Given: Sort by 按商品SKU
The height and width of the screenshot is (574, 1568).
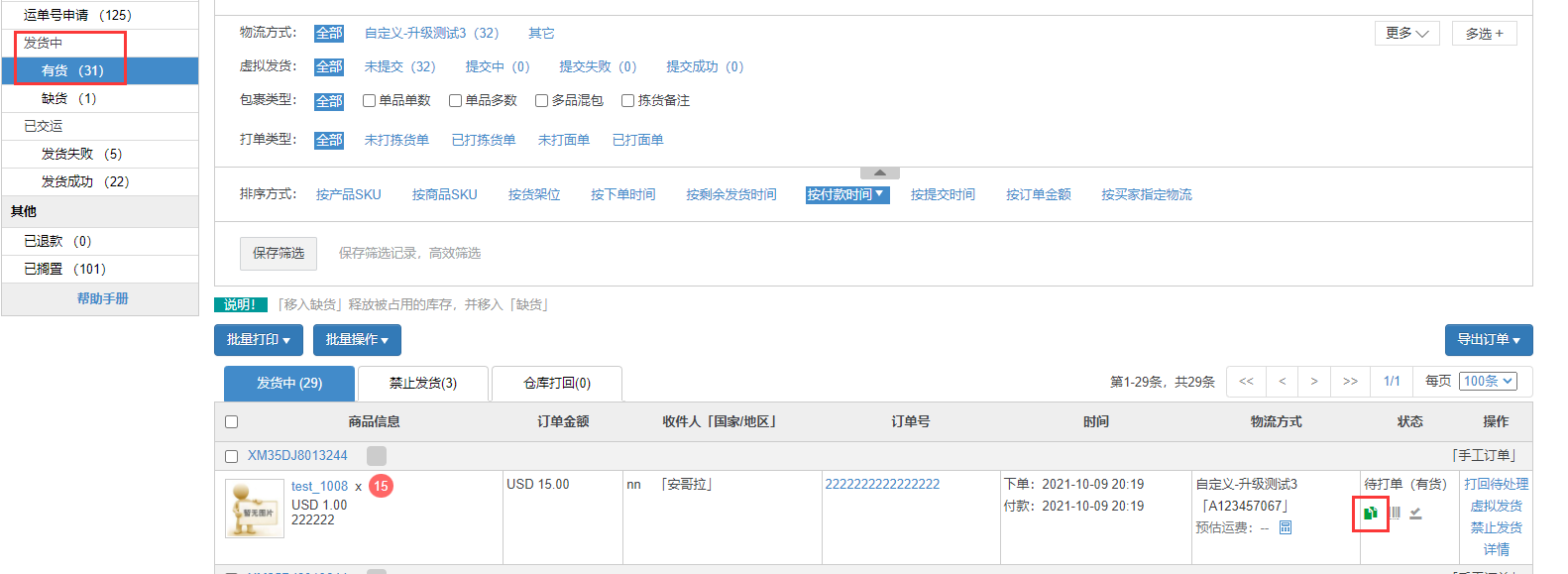Looking at the screenshot, I should pyautogui.click(x=445, y=194).
